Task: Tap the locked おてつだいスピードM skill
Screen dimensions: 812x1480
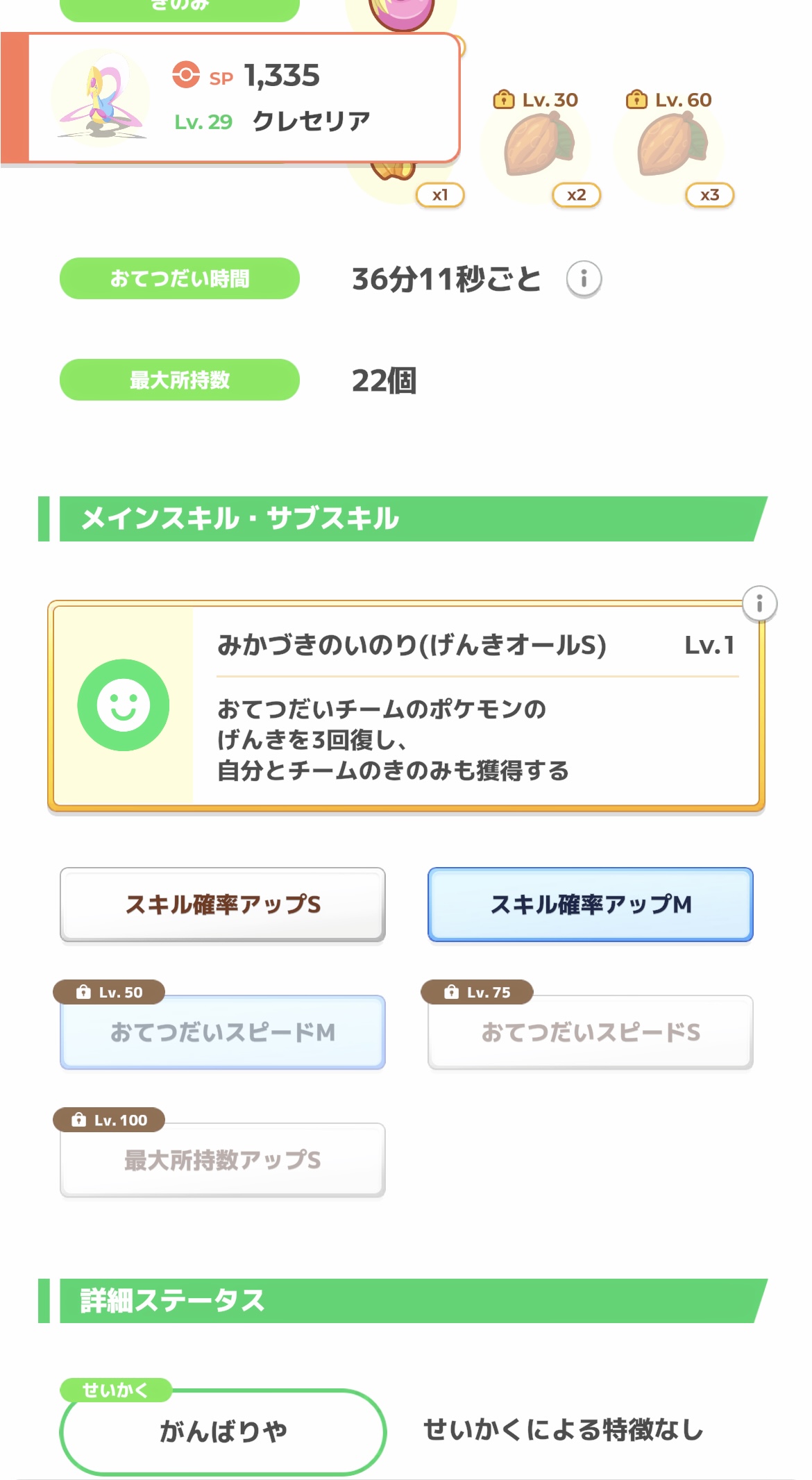Action: coord(223,1032)
